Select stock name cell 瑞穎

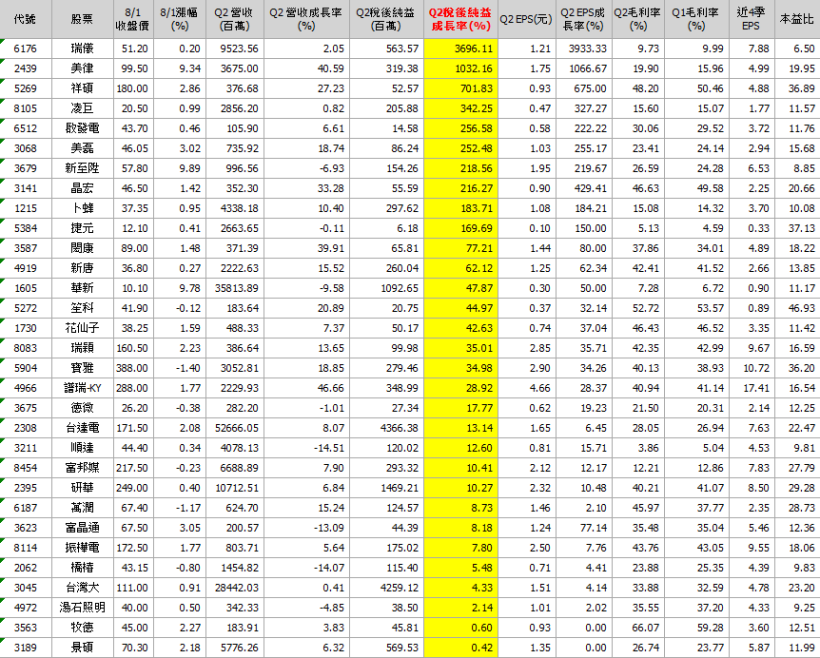(x=82, y=348)
